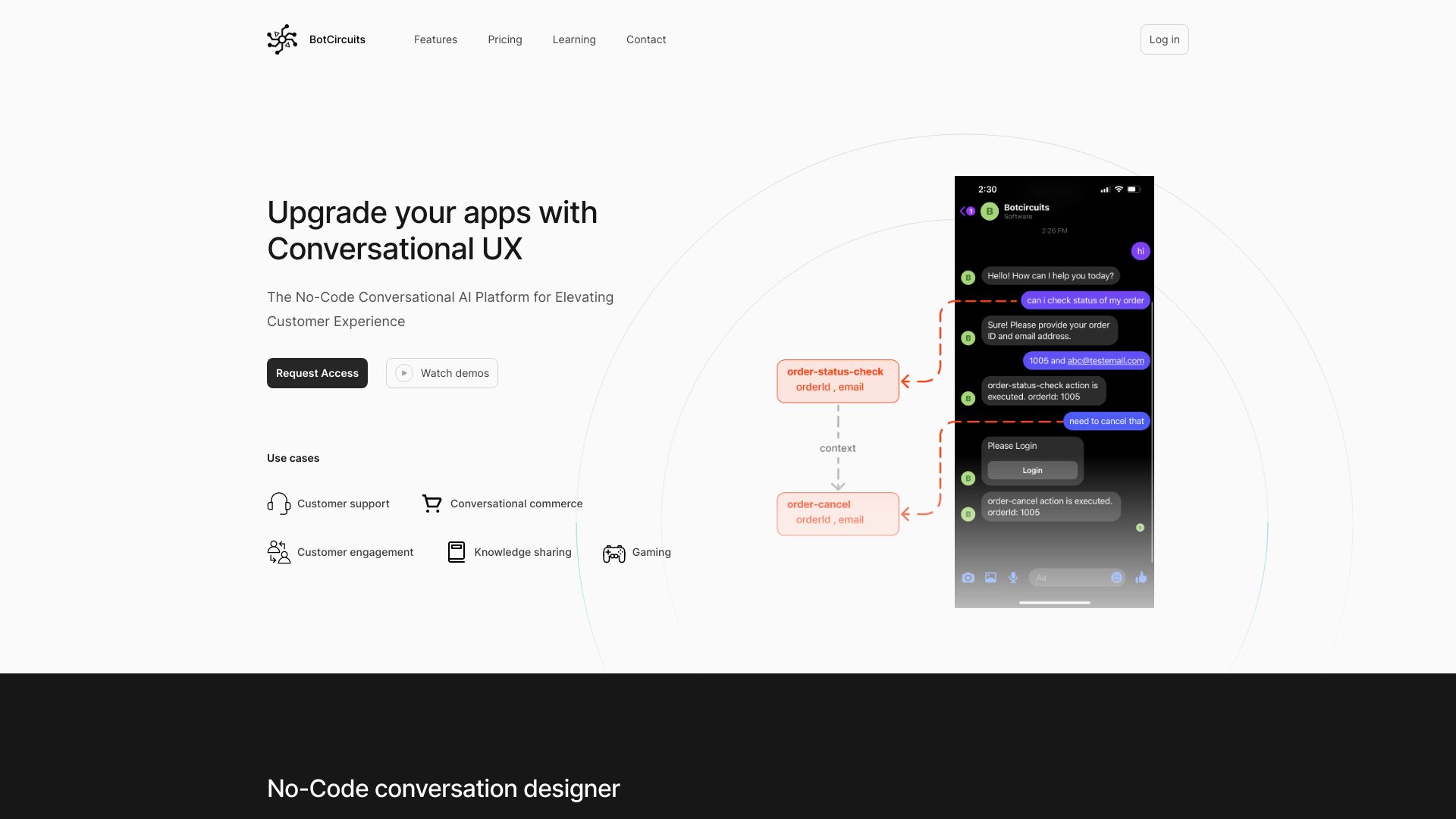
Task: Expand the Features navigation menu item
Action: pyautogui.click(x=436, y=39)
